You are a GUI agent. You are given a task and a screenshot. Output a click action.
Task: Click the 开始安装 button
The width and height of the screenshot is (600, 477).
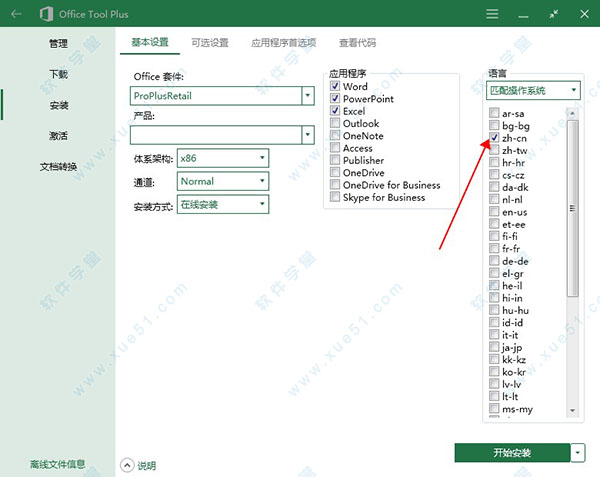[x=511, y=453]
